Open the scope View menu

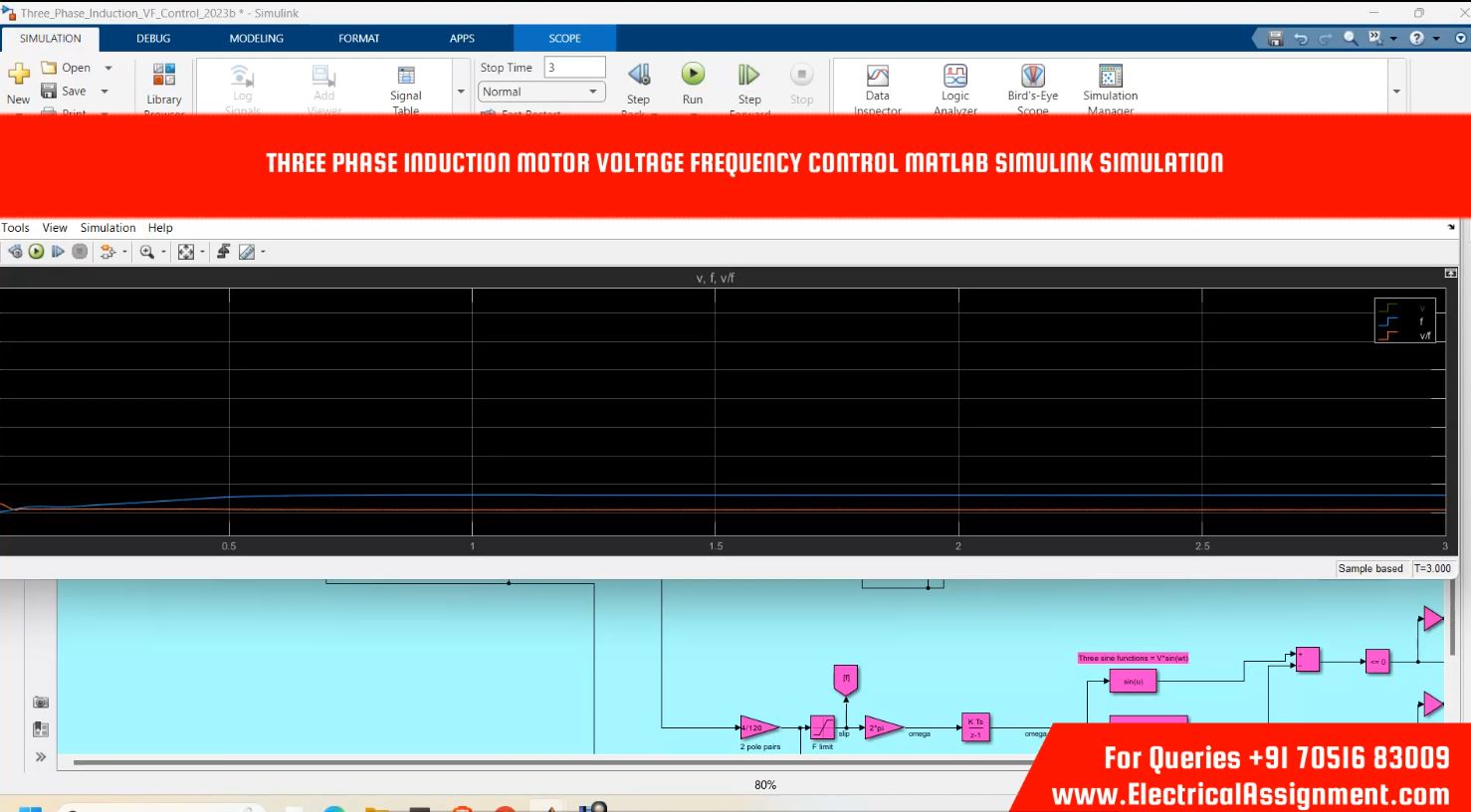coord(55,228)
